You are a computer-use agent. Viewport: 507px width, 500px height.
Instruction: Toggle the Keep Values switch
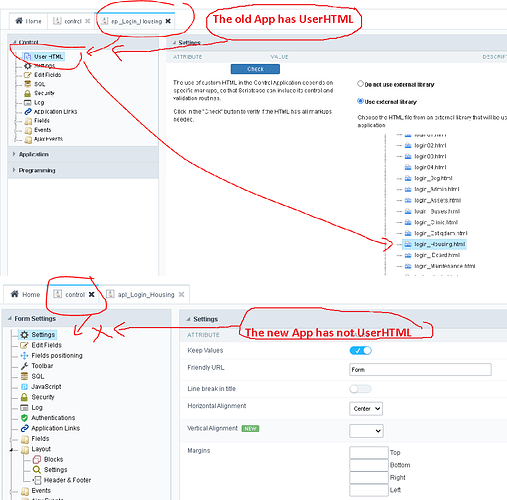360,351
